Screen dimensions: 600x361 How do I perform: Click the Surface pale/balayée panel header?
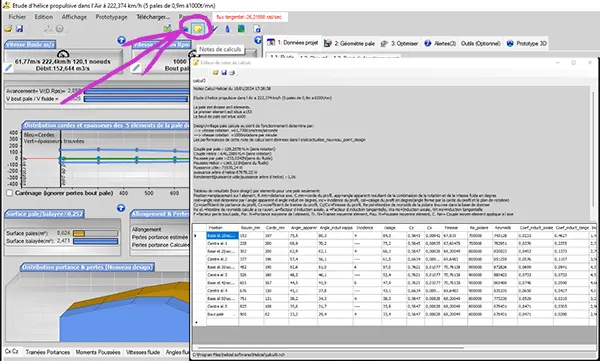click(x=44, y=214)
